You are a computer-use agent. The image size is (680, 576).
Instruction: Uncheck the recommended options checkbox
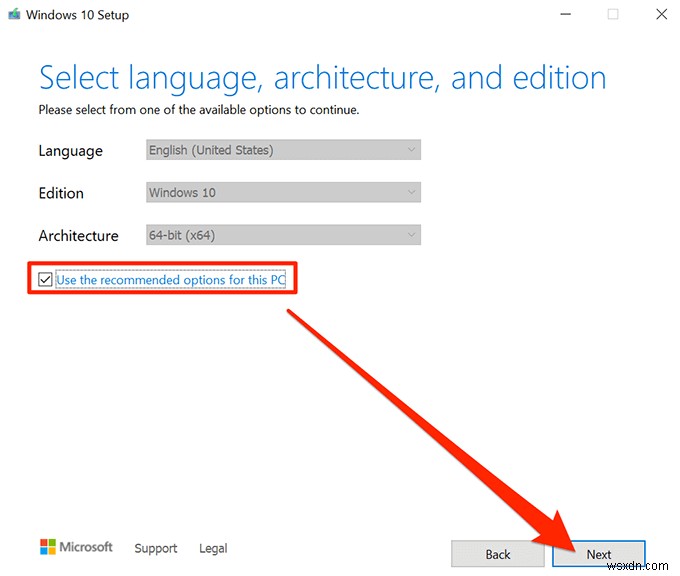[x=45, y=280]
